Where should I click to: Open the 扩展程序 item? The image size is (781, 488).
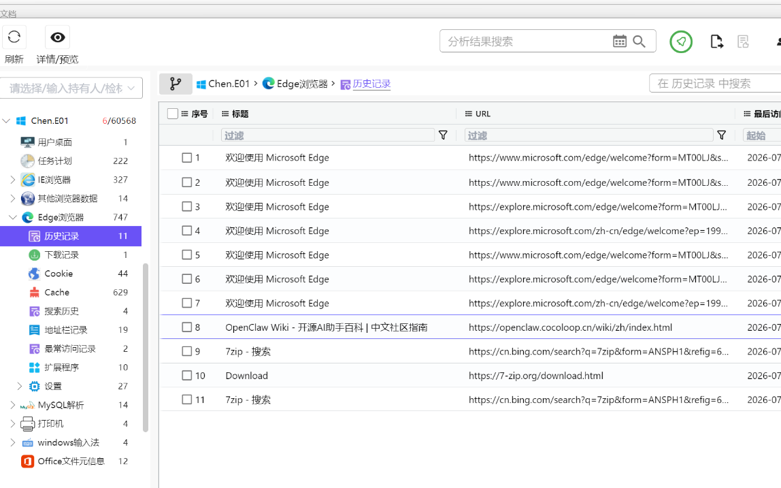coord(61,367)
